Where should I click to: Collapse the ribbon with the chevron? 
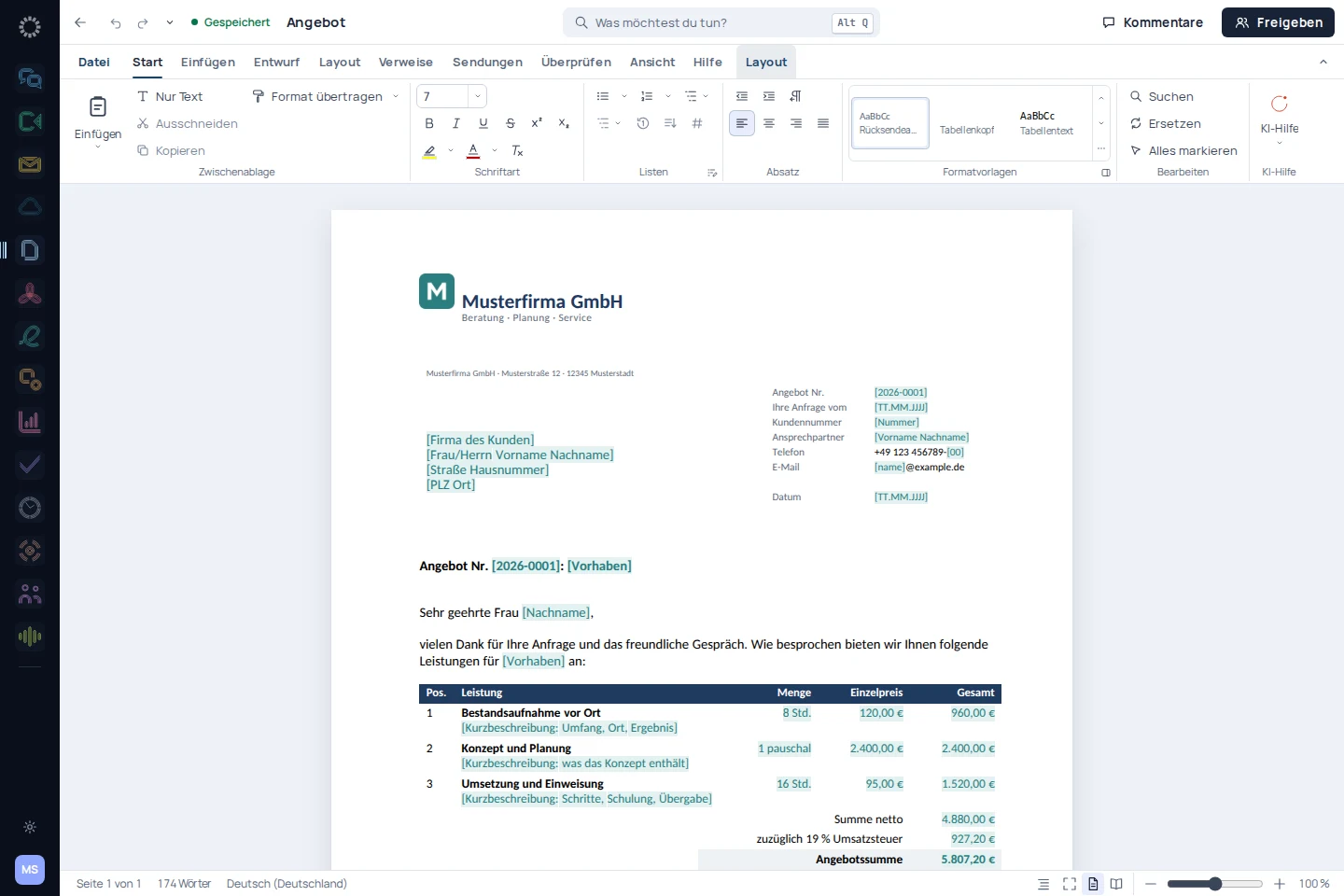point(1323,62)
